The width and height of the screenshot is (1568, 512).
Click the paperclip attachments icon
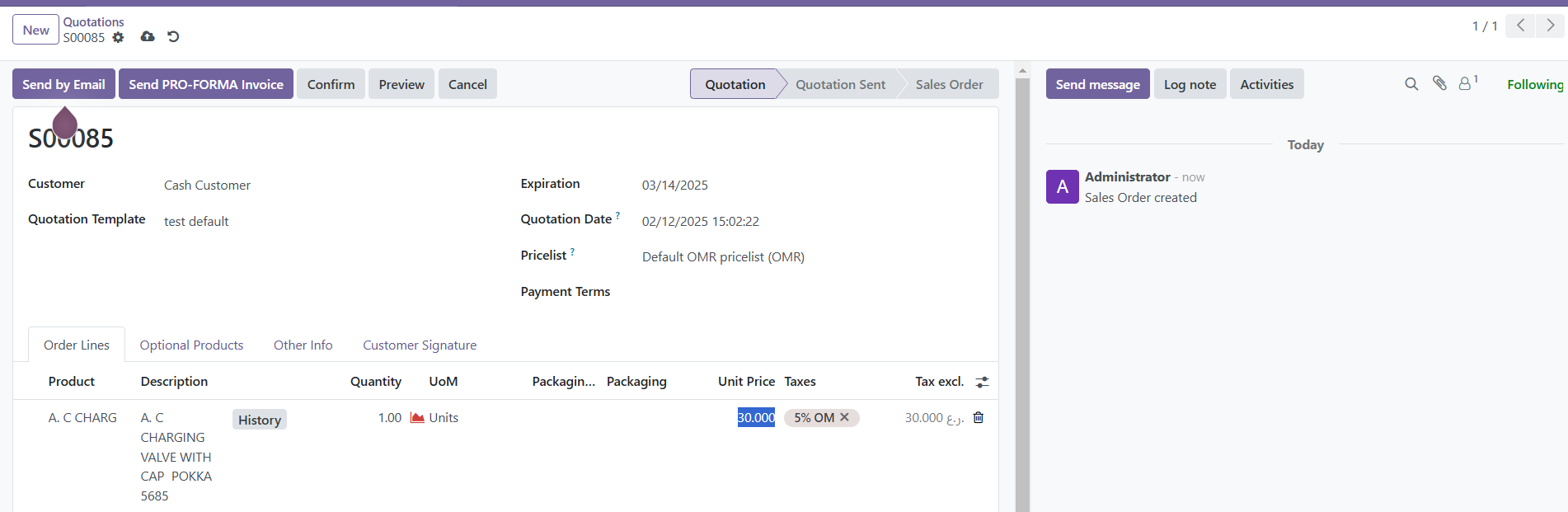[1439, 83]
